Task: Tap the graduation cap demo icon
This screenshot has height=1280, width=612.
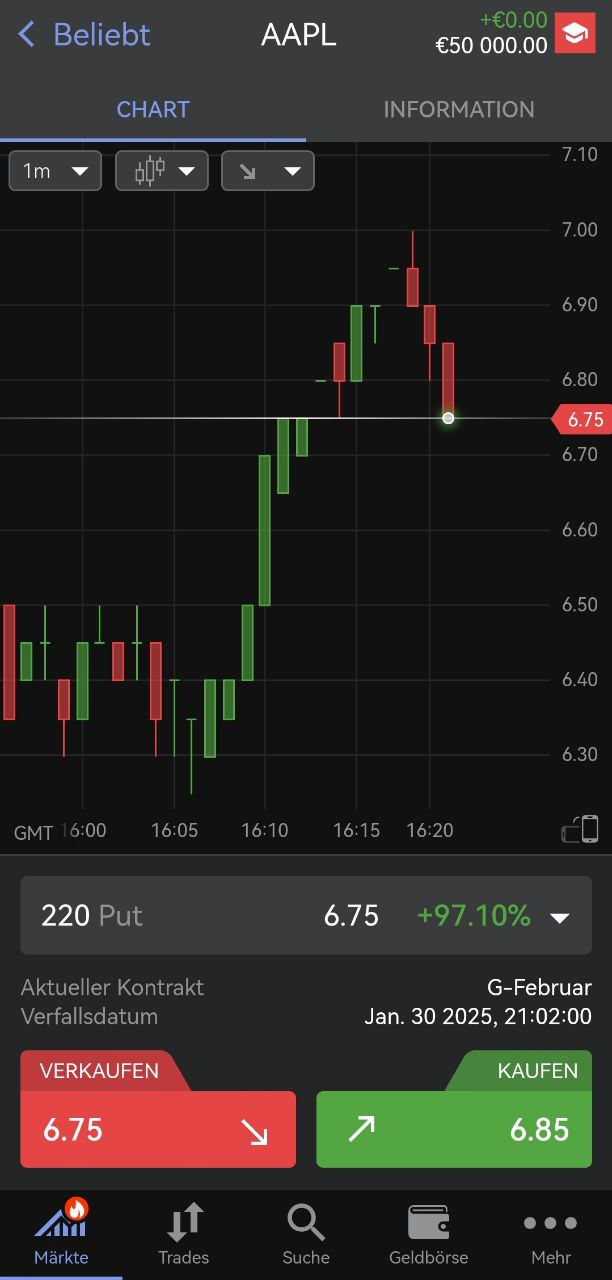Action: click(x=574, y=34)
